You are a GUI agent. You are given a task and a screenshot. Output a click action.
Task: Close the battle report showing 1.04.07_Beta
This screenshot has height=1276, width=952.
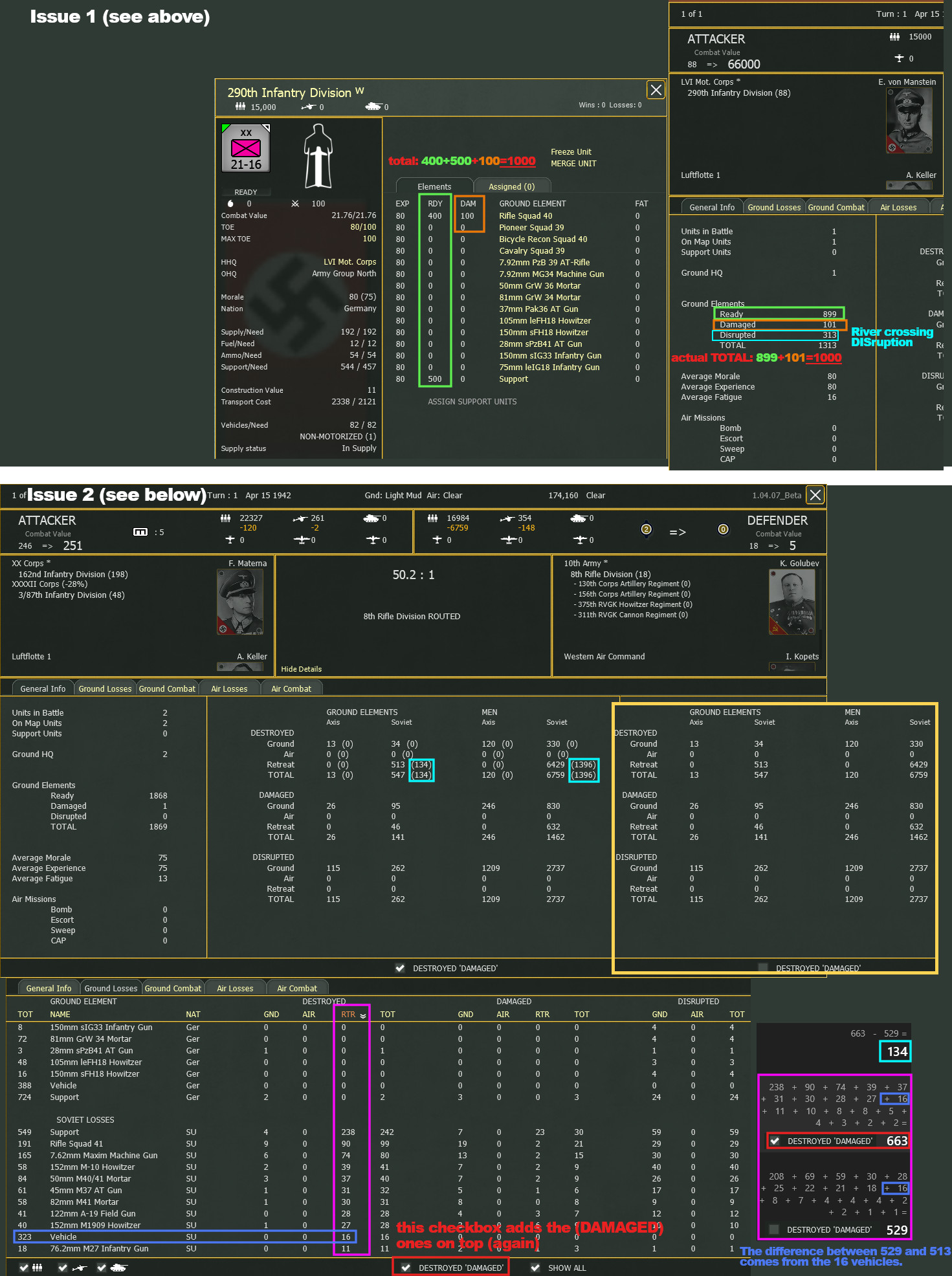(815, 495)
